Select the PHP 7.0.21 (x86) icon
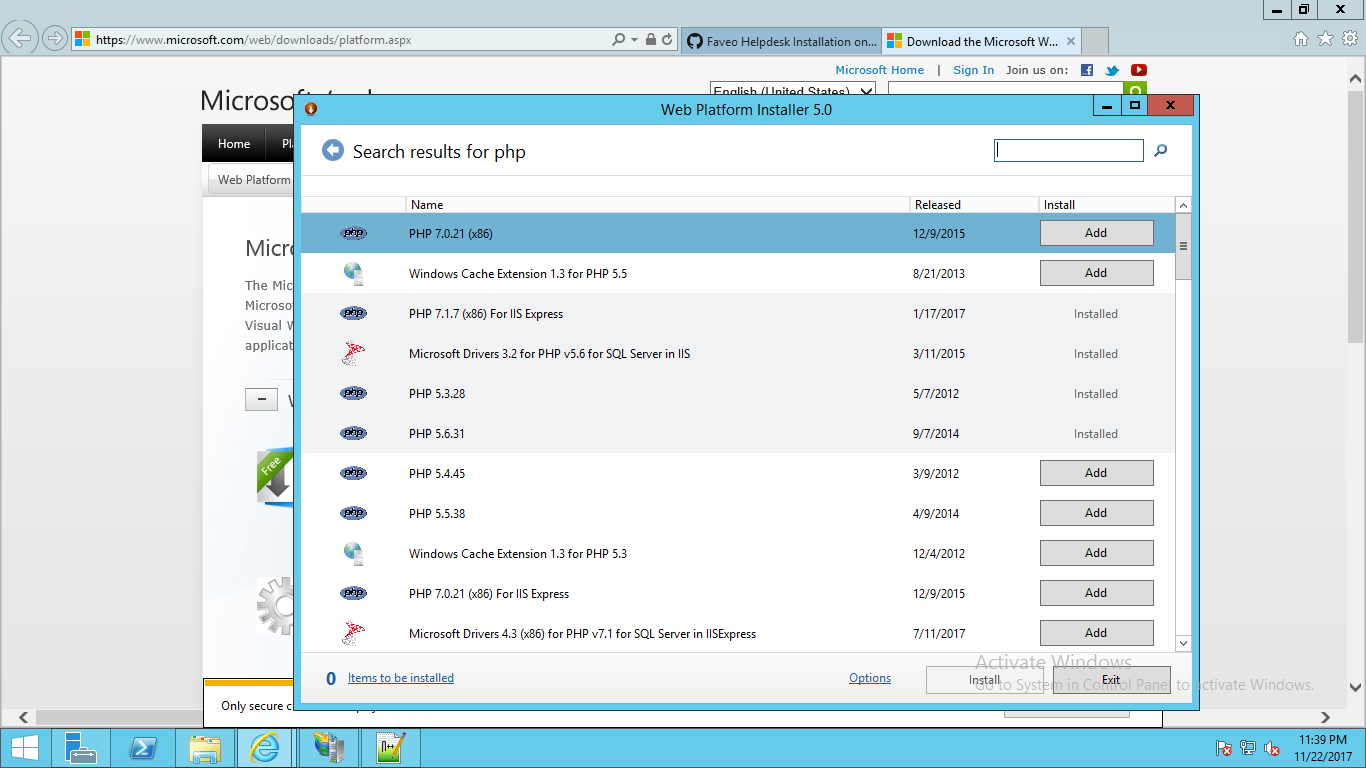This screenshot has height=768, width=1366. (x=354, y=233)
